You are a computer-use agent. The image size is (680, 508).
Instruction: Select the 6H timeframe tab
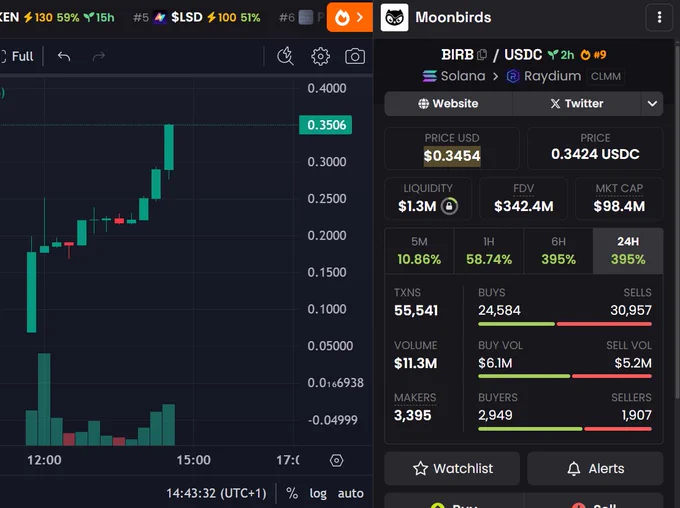[559, 251]
